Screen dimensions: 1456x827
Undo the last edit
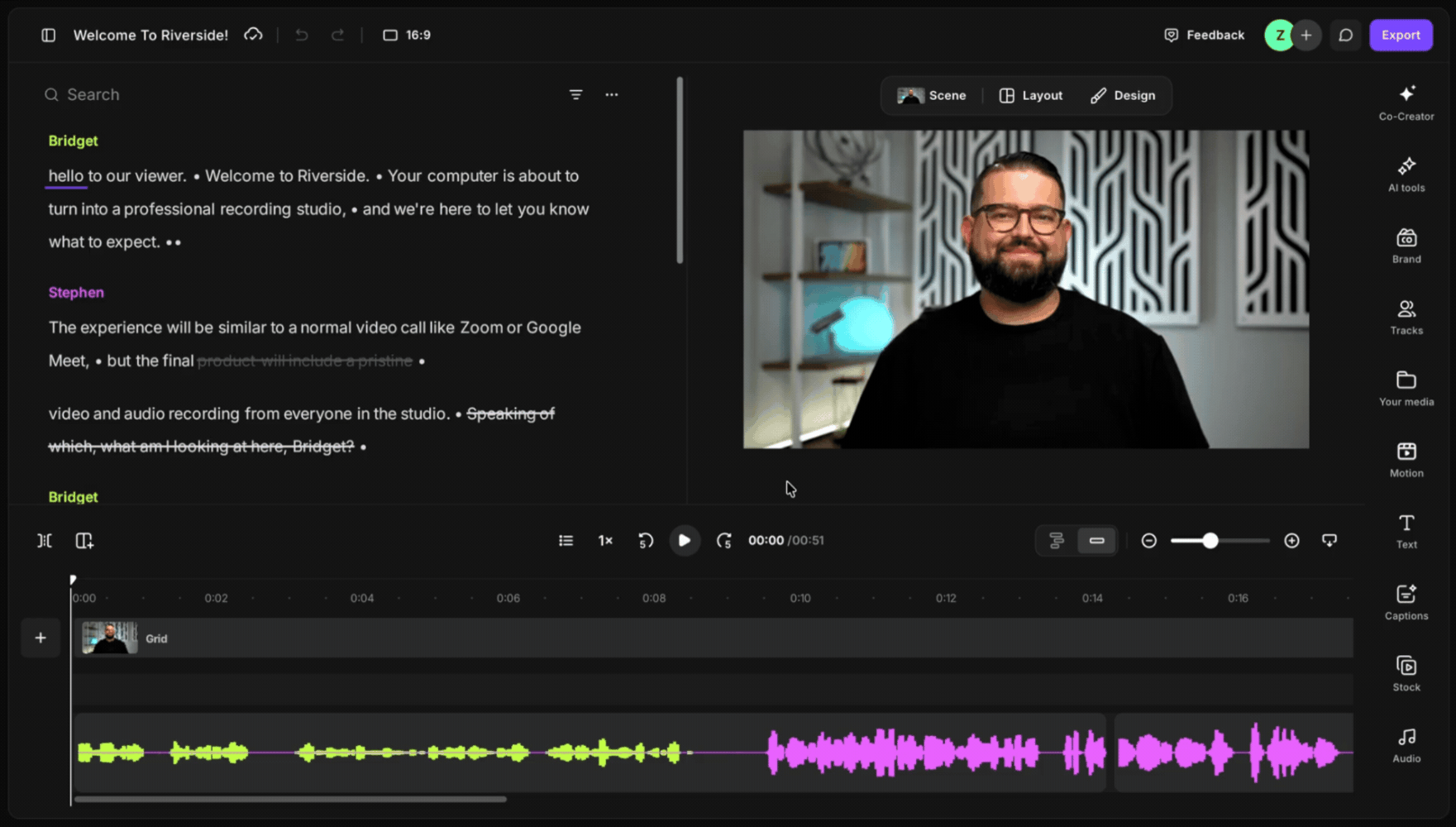point(302,35)
